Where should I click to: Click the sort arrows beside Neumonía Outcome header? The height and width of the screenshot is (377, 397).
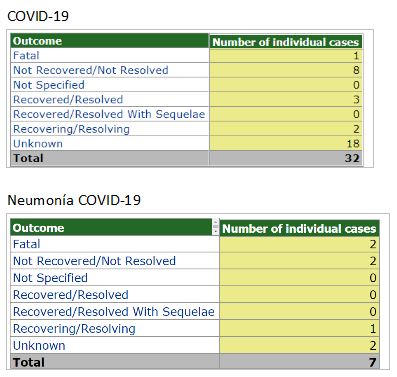pyautogui.click(x=216, y=227)
